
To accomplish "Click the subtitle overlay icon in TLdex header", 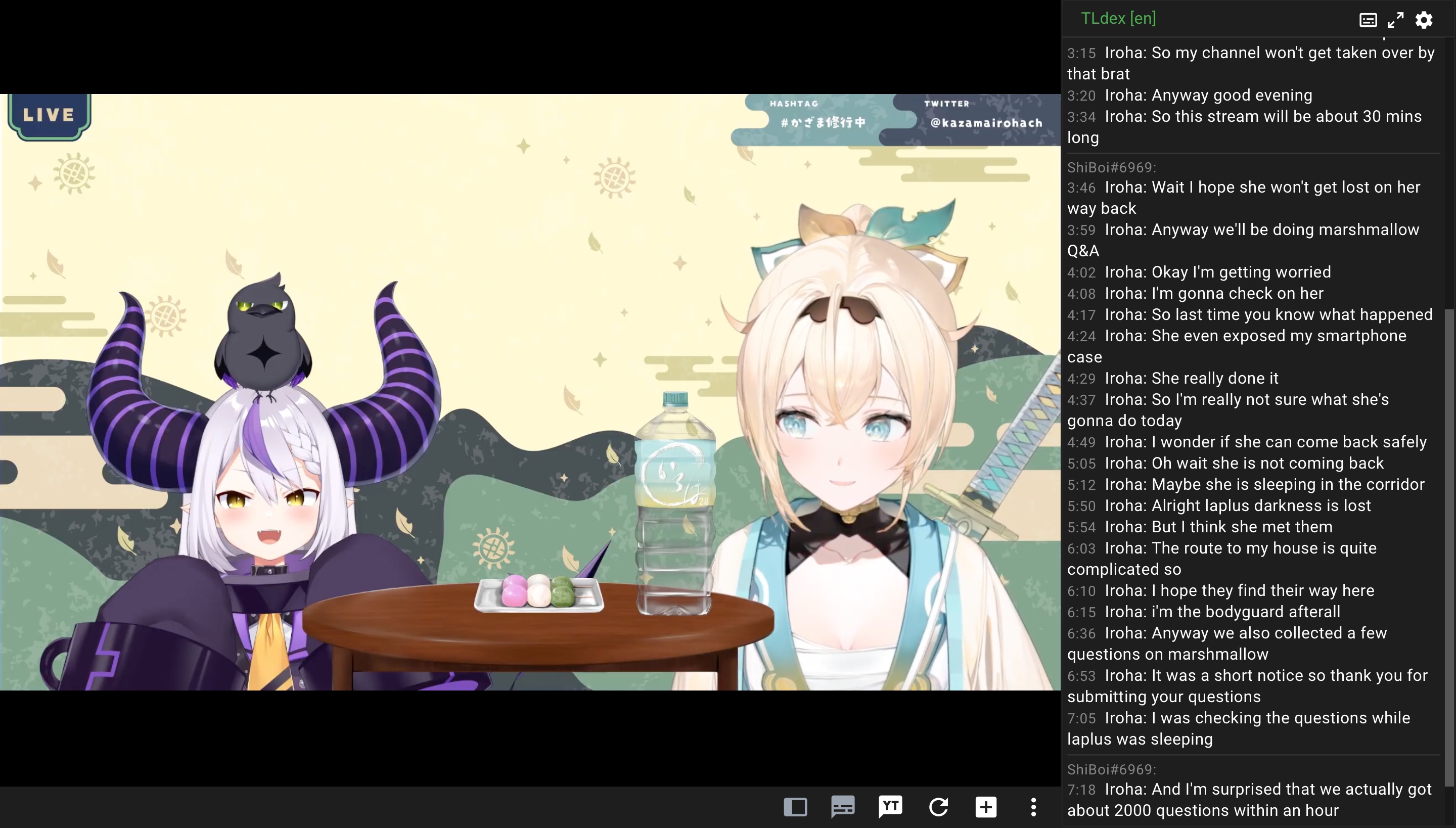I will pos(1368,20).
